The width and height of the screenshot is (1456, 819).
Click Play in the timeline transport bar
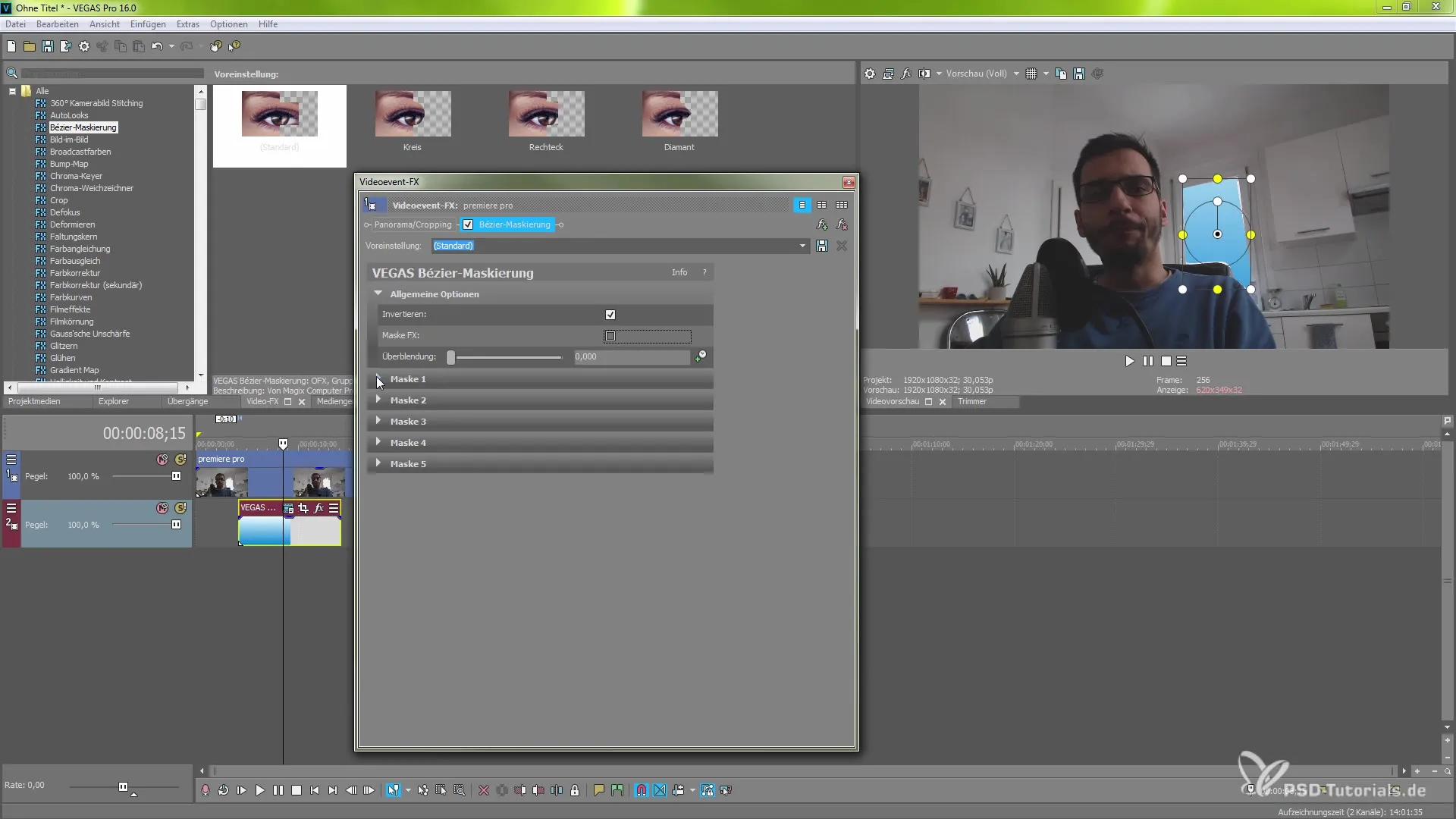coord(260,790)
